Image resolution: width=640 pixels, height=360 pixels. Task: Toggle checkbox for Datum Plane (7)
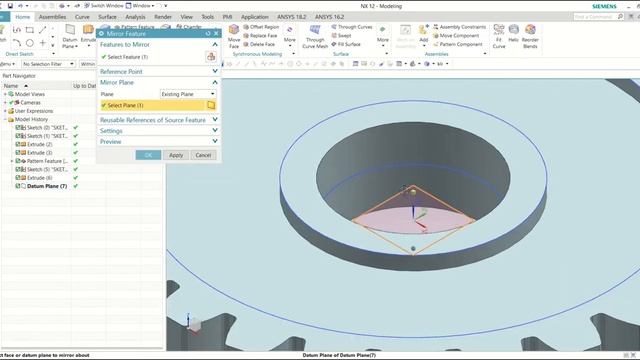click(18, 186)
